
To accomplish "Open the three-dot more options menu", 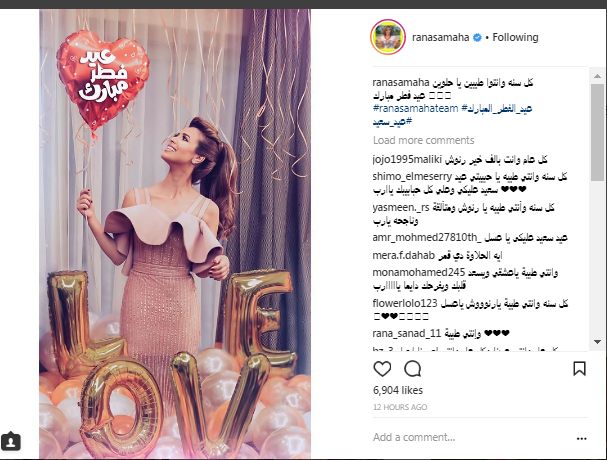I will pyautogui.click(x=581, y=439).
